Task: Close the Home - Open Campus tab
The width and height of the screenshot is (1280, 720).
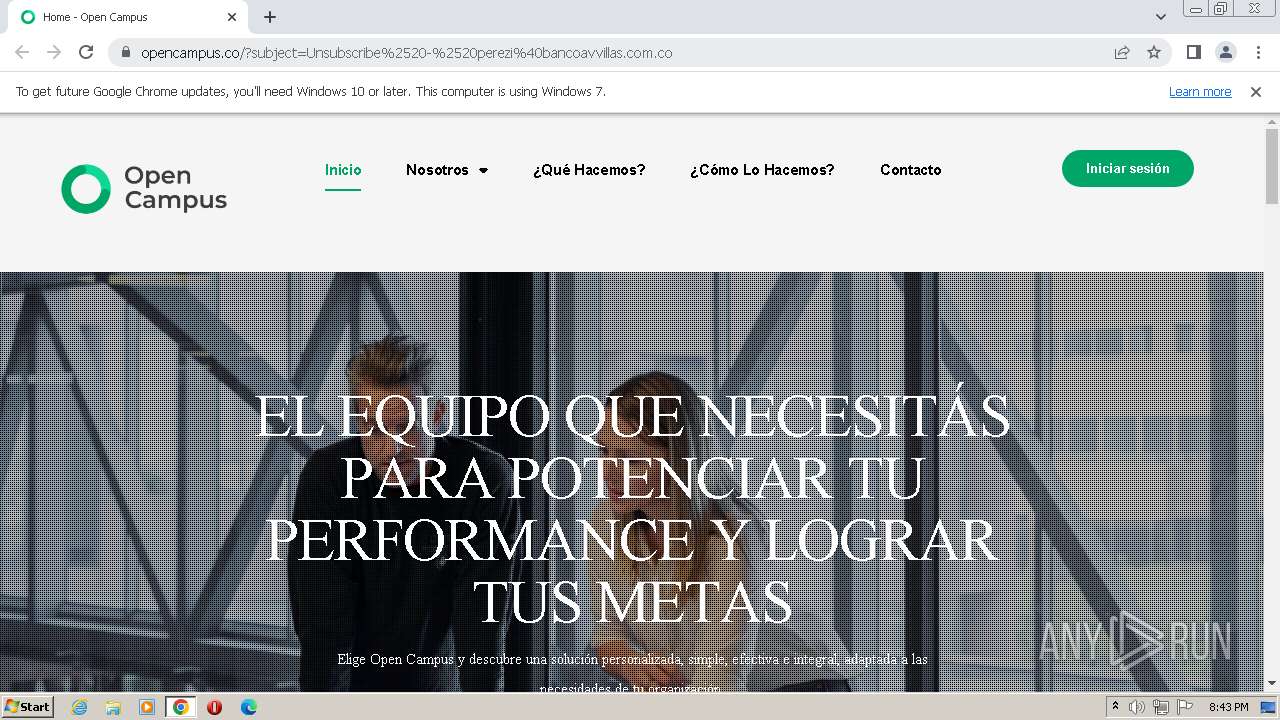Action: click(232, 17)
